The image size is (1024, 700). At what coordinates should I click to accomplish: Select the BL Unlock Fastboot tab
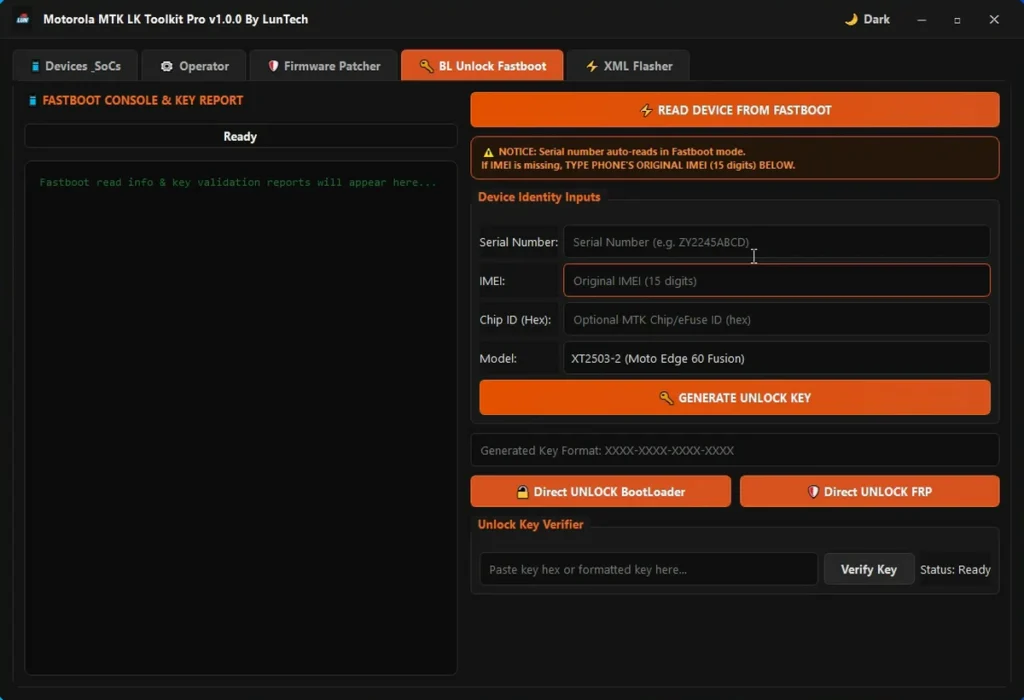[x=482, y=65]
